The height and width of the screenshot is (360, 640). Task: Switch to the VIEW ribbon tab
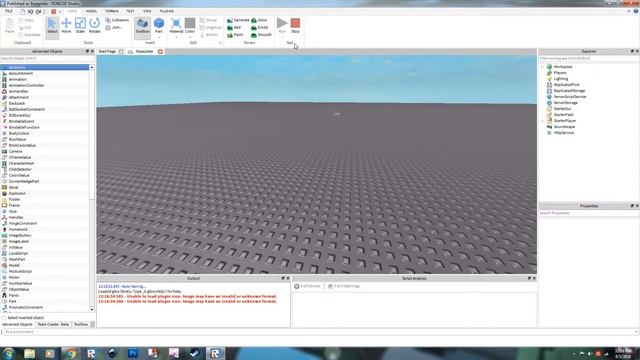click(x=147, y=11)
